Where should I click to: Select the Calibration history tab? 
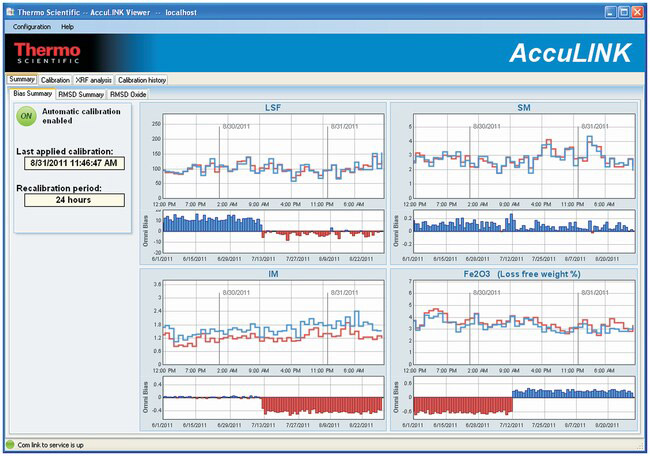point(142,80)
